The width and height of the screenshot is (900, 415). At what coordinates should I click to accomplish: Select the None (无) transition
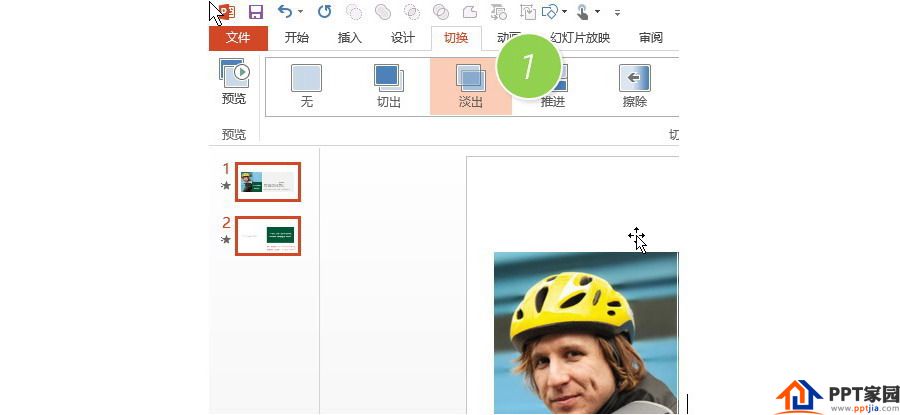click(306, 85)
